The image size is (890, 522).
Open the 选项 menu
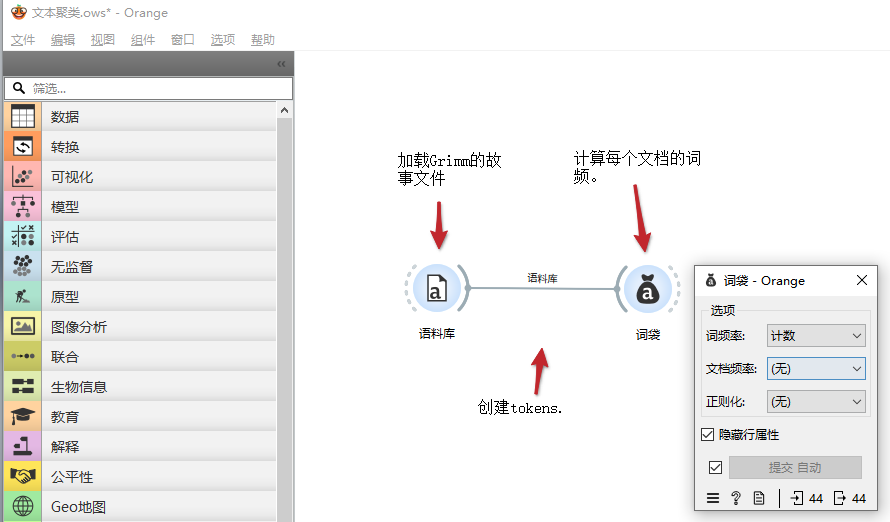[x=222, y=40]
